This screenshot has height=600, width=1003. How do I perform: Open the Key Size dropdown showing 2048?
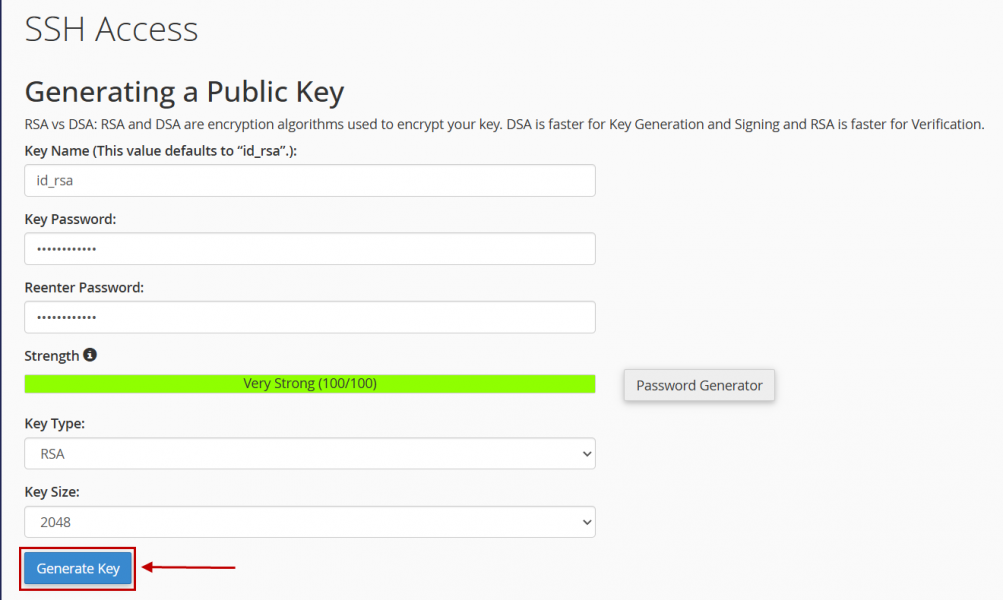(x=310, y=522)
